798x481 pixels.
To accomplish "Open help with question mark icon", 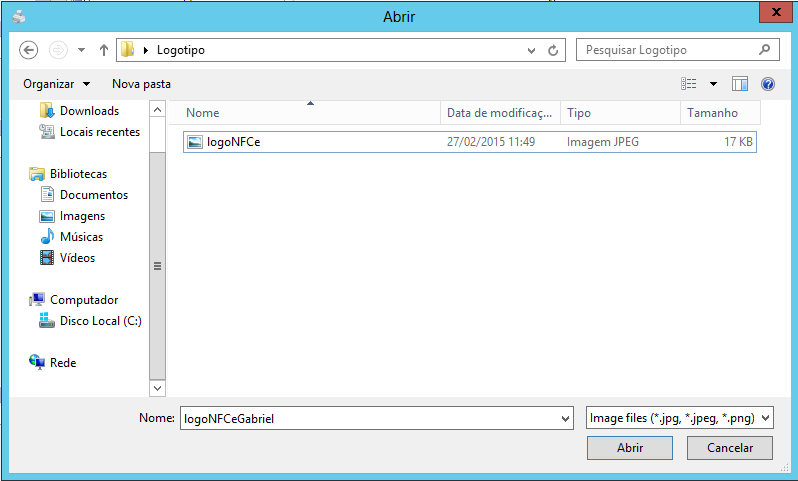I will 768,83.
